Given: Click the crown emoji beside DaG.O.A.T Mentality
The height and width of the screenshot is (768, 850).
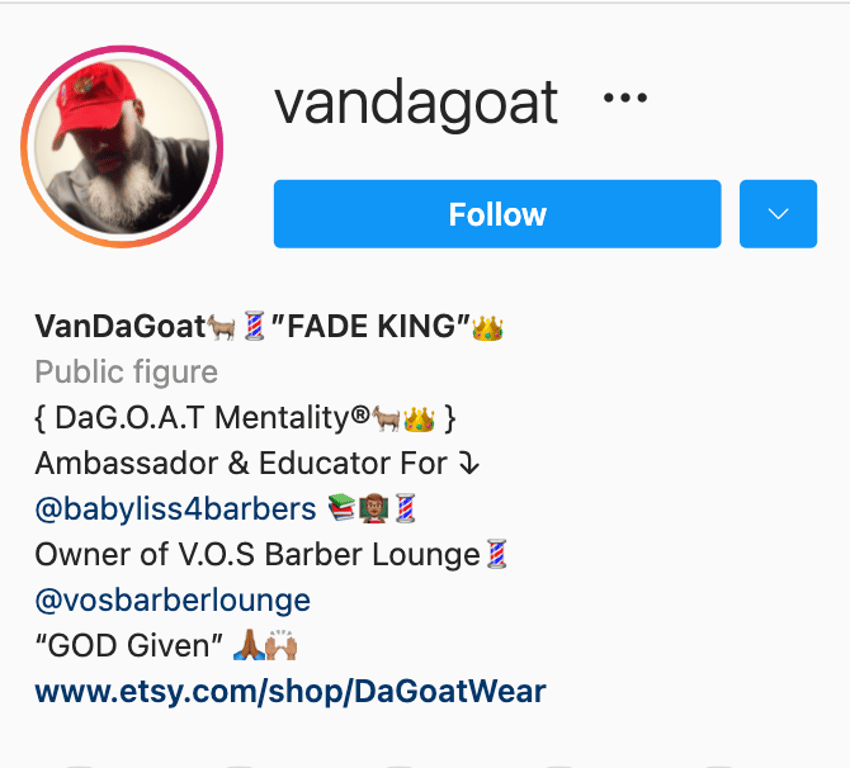Looking at the screenshot, I should [x=419, y=418].
